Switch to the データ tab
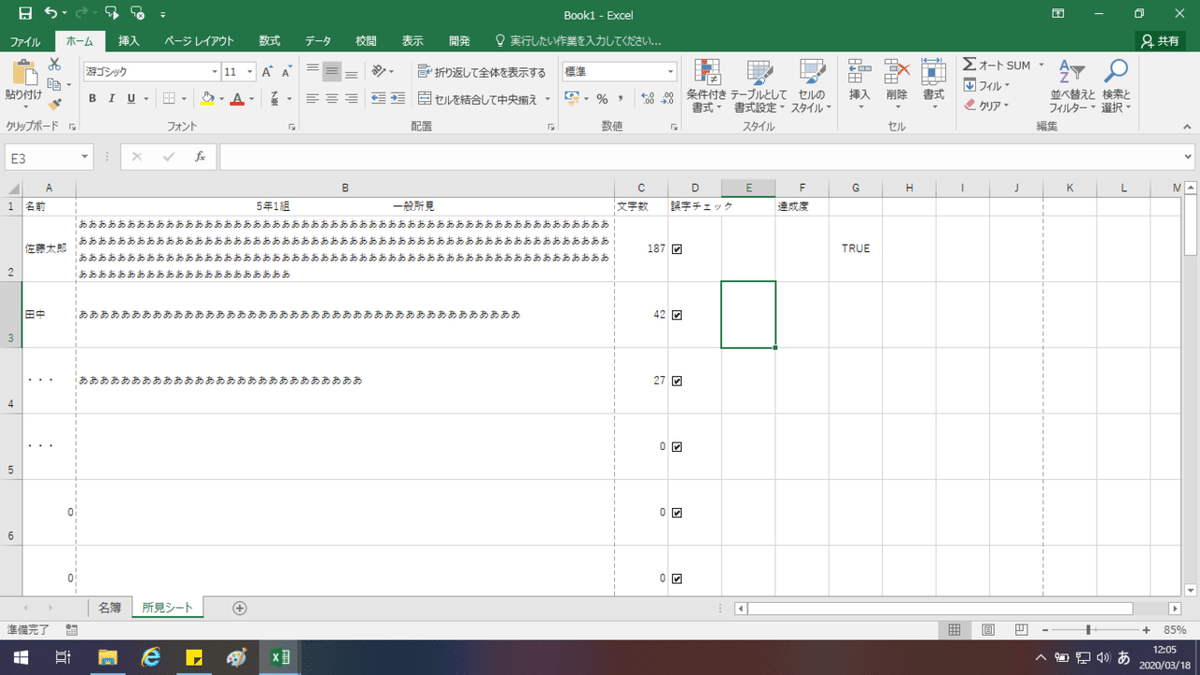This screenshot has height=675, width=1200. (318, 41)
